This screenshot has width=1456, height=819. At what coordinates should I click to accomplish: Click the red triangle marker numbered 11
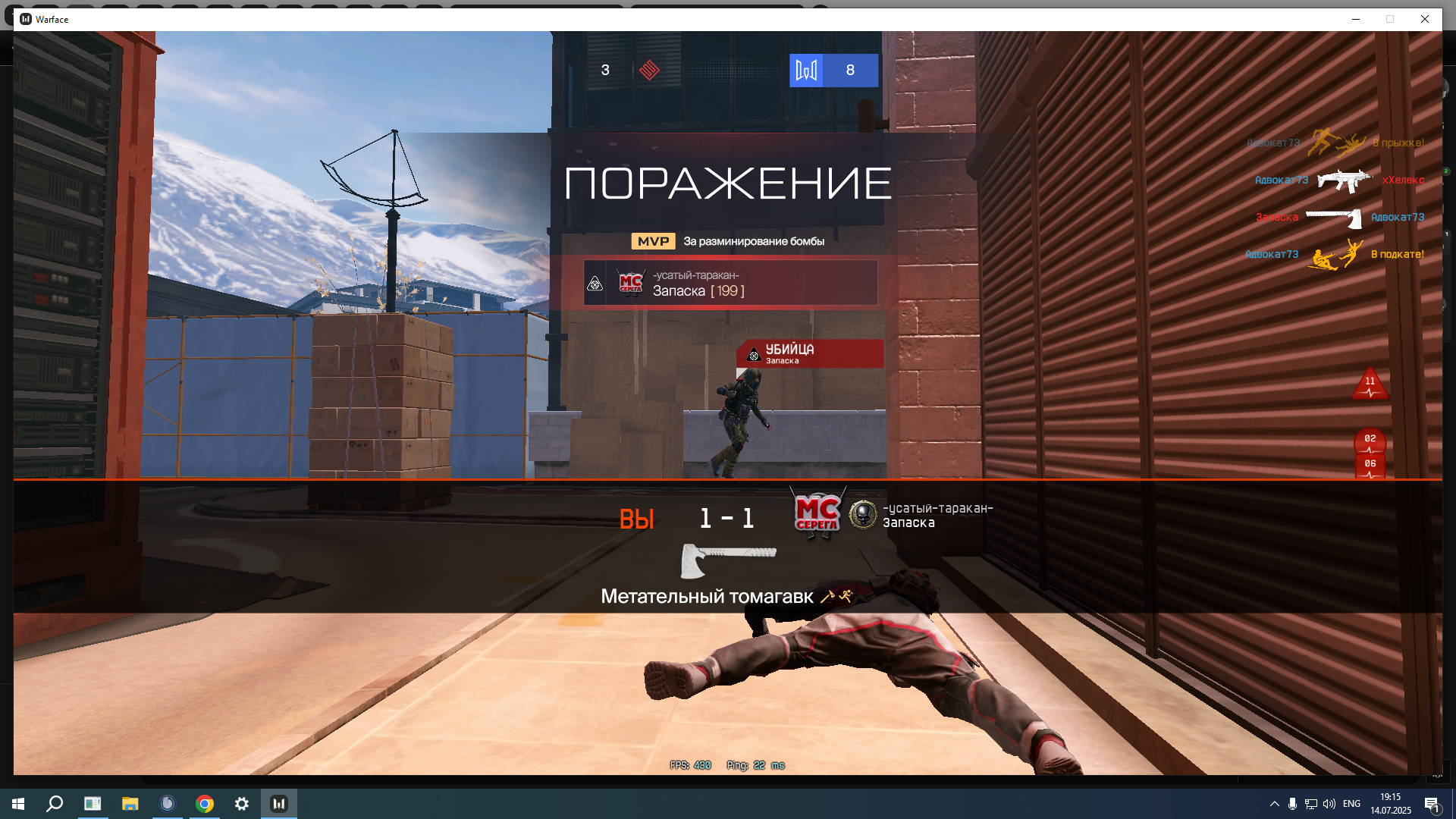[x=1370, y=384]
